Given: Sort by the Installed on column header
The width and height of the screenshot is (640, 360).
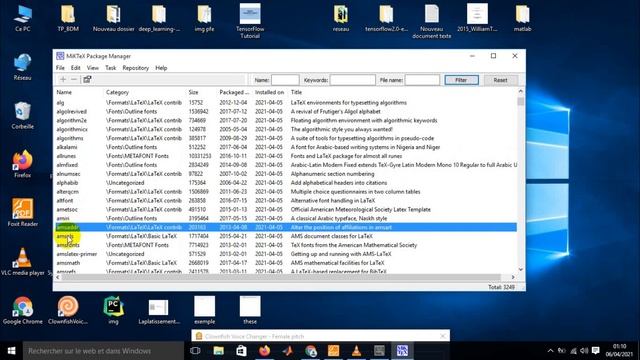Looking at the screenshot, I should pos(270,92).
